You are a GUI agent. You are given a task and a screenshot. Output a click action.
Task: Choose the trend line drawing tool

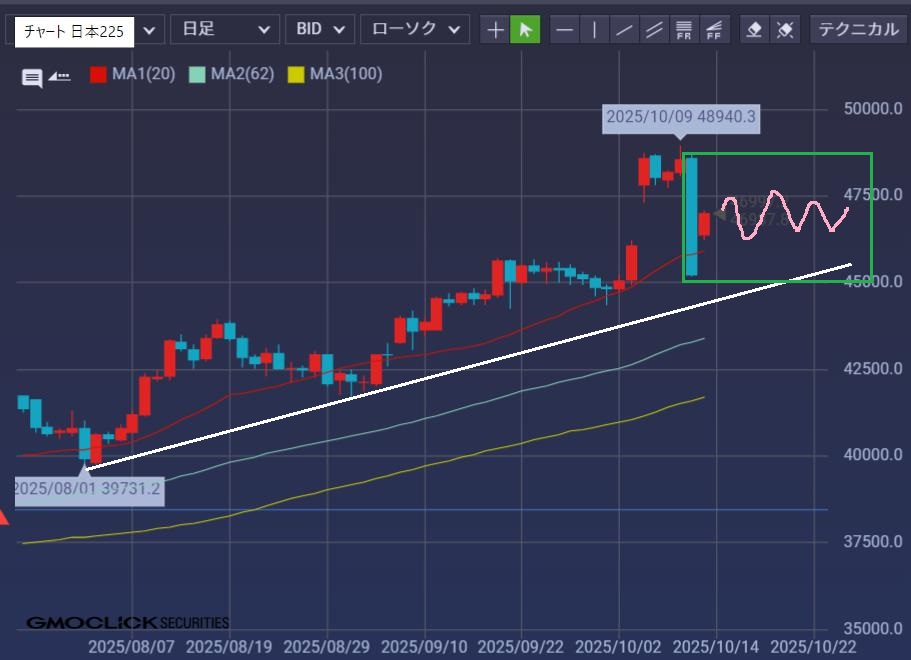point(625,30)
